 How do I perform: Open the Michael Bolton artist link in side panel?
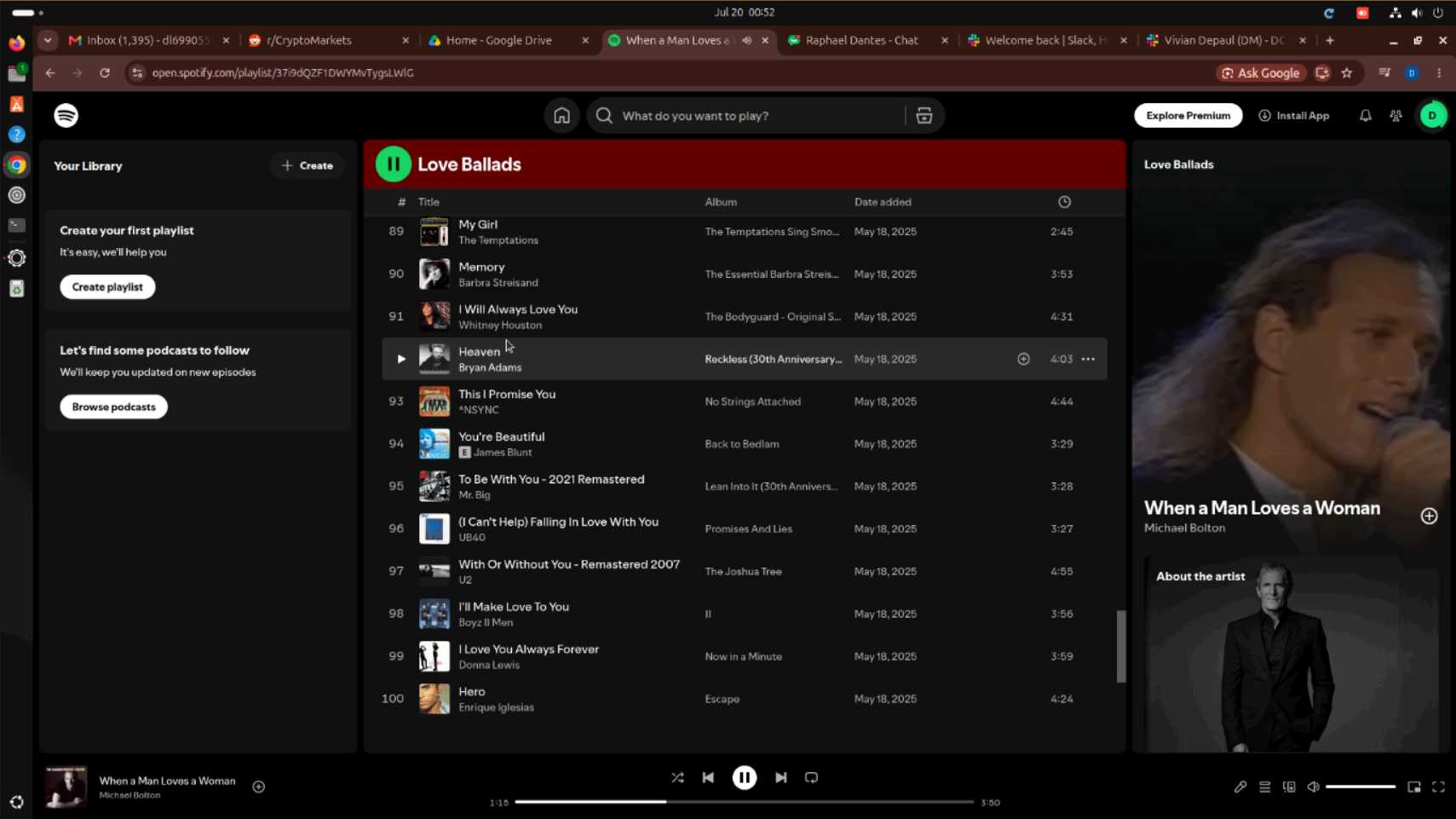[x=1184, y=528]
